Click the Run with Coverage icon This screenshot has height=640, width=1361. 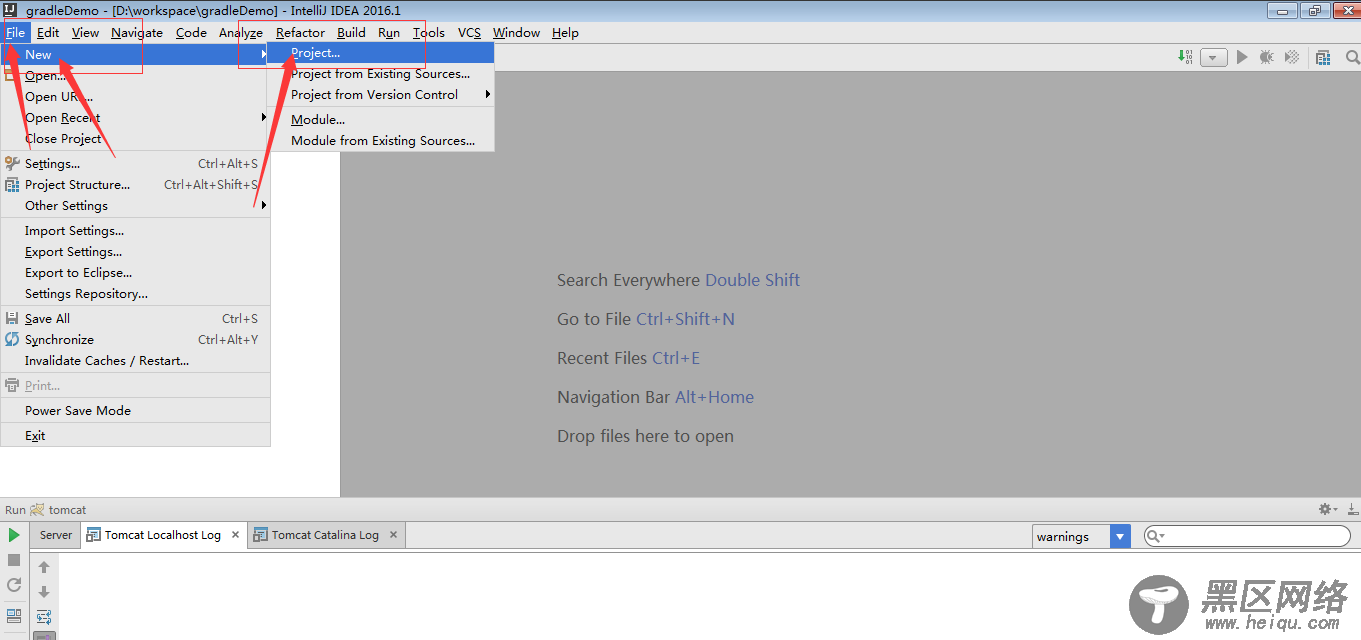(x=1292, y=57)
